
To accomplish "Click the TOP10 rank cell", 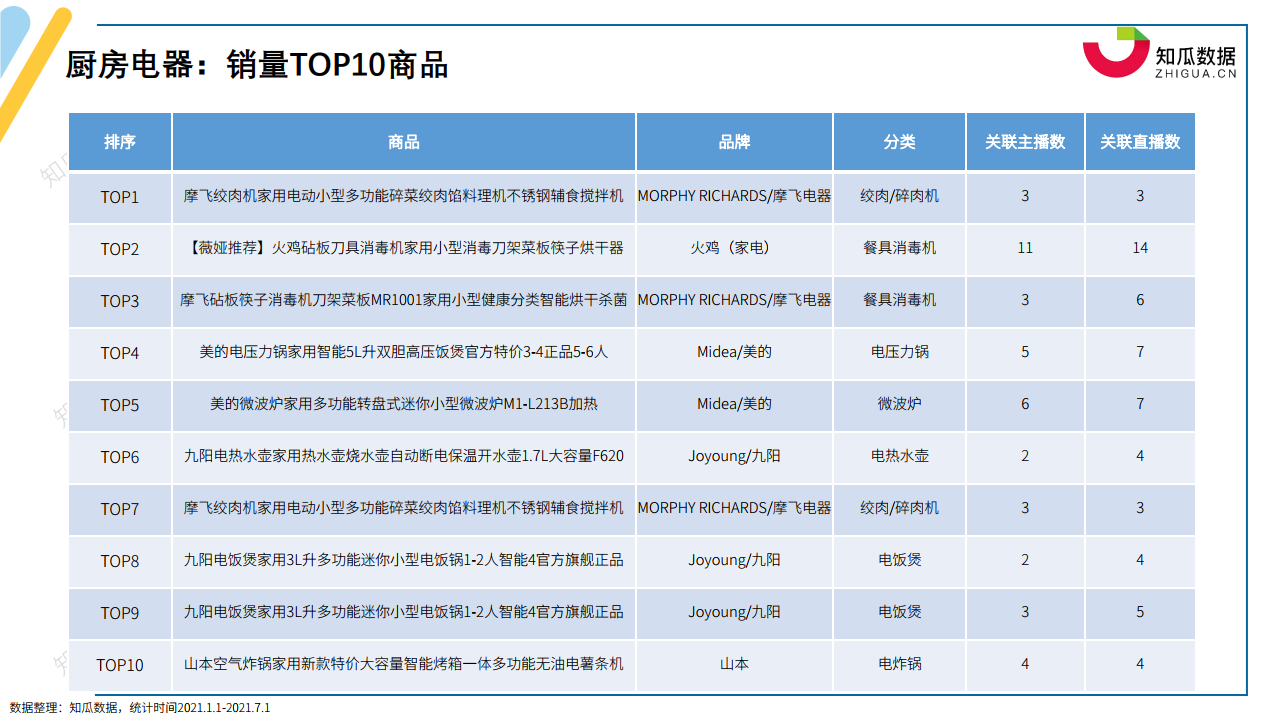I will click(120, 665).
